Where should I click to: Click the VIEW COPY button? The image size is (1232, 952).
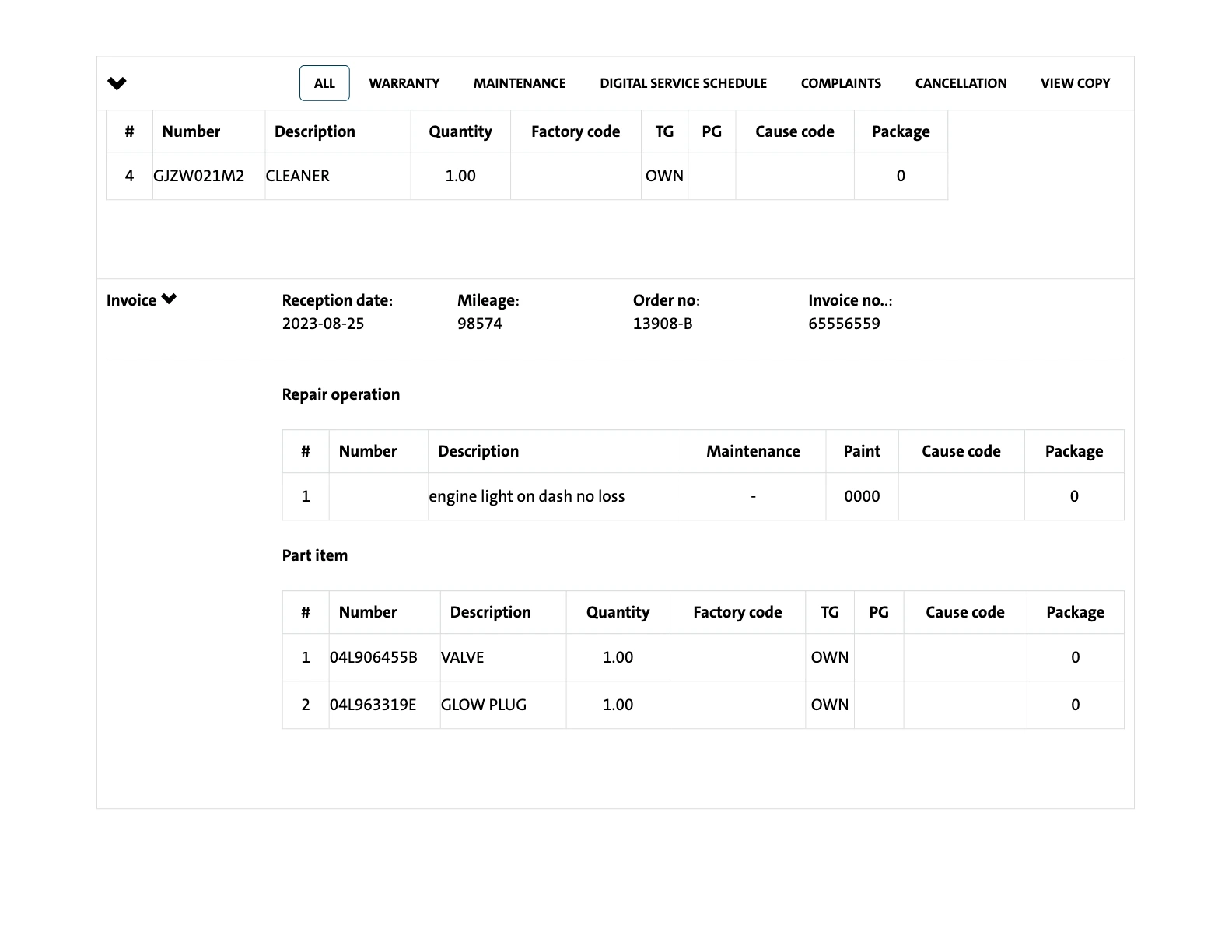(1075, 83)
